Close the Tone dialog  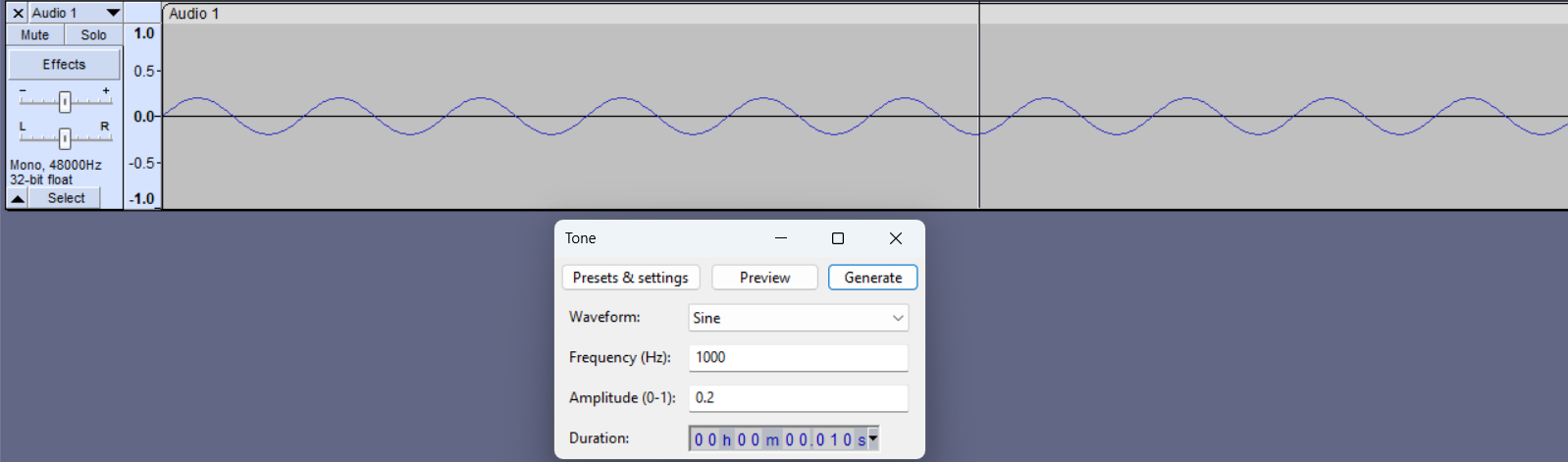[896, 238]
